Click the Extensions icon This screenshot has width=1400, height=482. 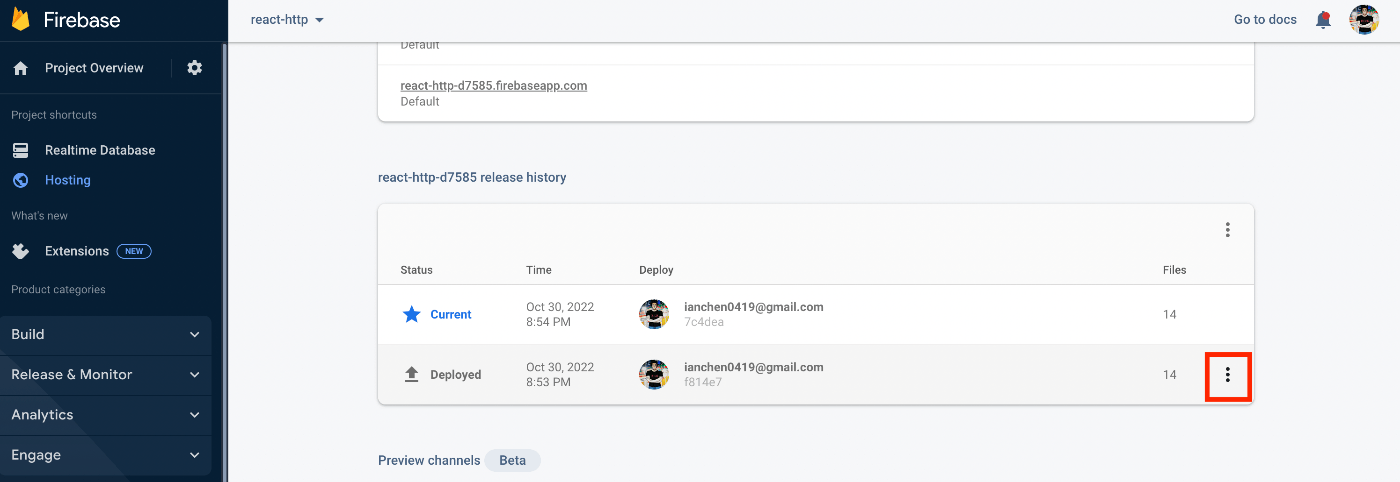click(20, 251)
